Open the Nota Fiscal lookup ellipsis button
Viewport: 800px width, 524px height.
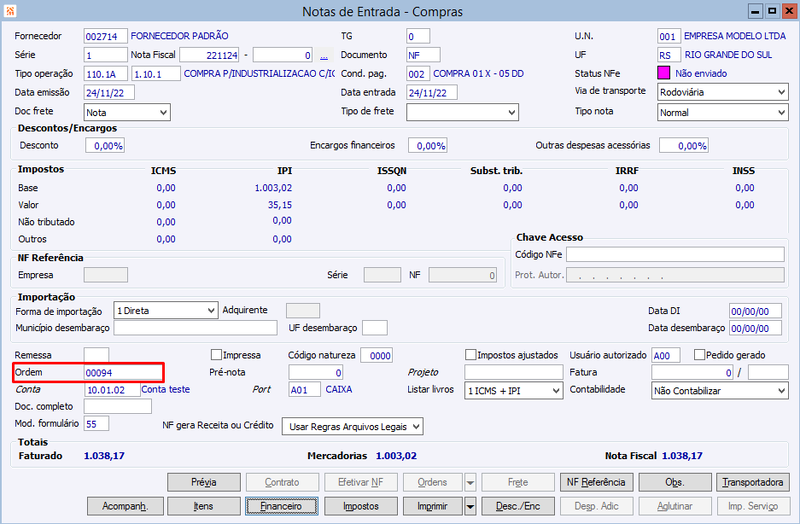coord(324,55)
